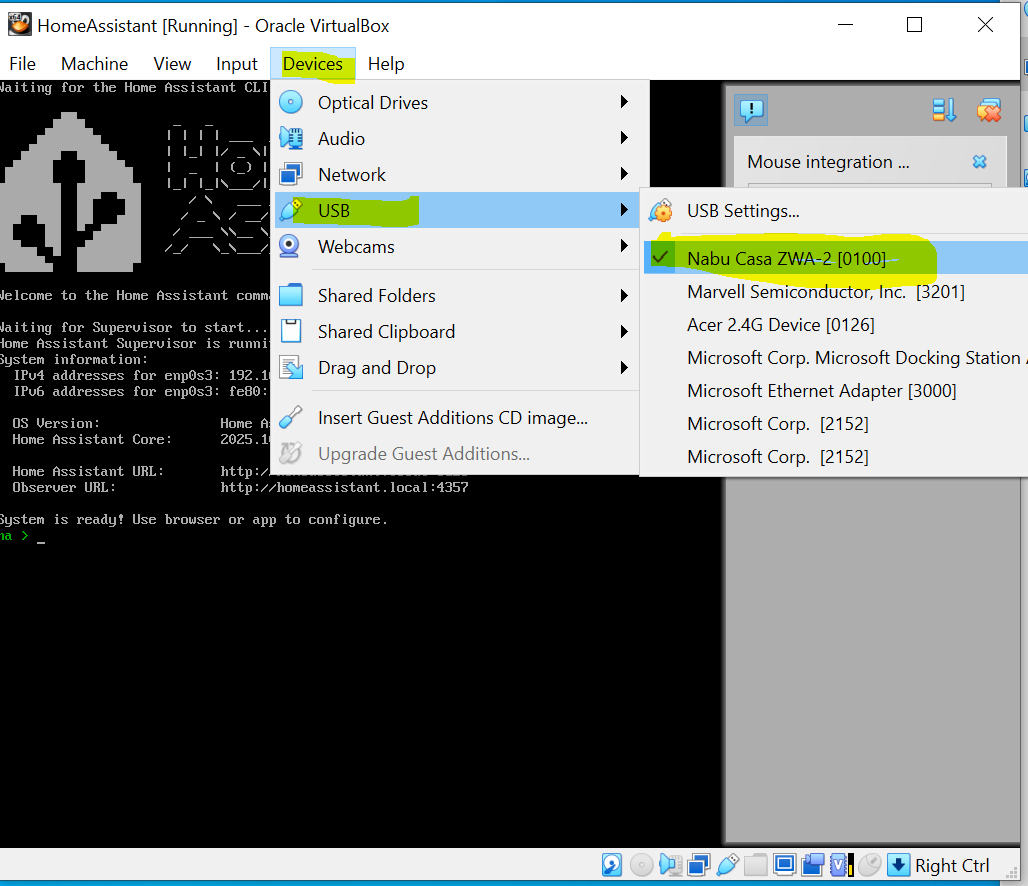Click the shared folders status bar icon

(756, 865)
